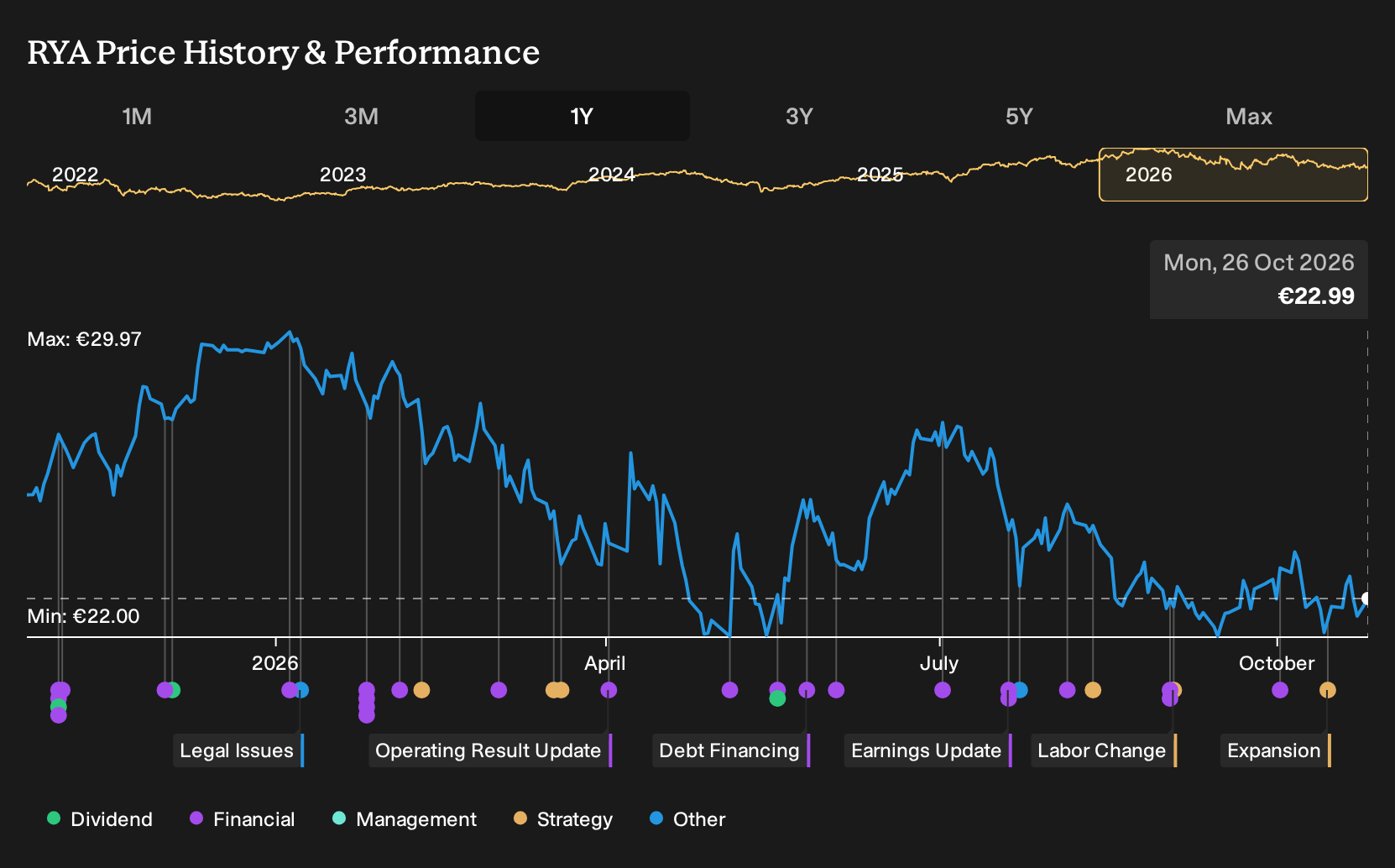Click the €22.99 price in the tooltip
The width and height of the screenshot is (1395, 868).
[x=1316, y=296]
